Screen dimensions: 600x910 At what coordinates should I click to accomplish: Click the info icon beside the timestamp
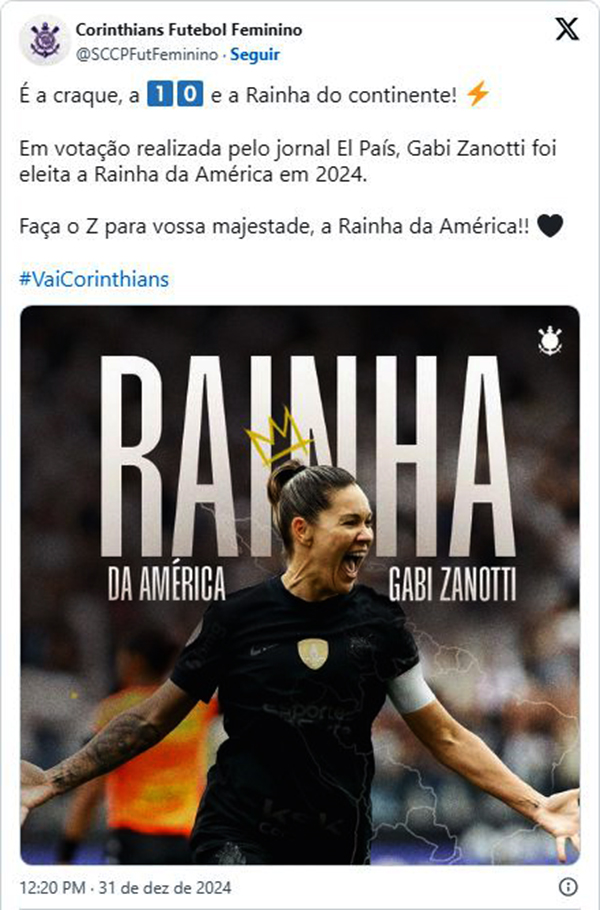(x=568, y=886)
